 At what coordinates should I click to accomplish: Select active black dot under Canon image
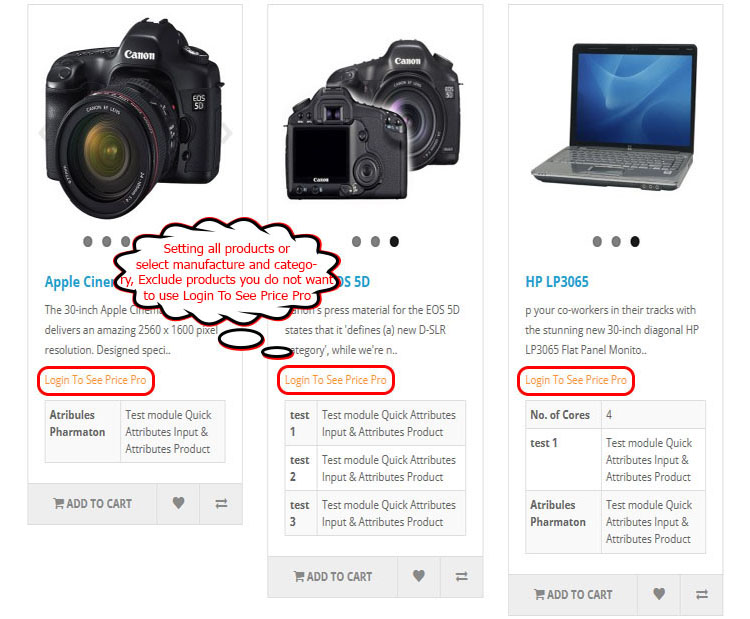point(394,242)
